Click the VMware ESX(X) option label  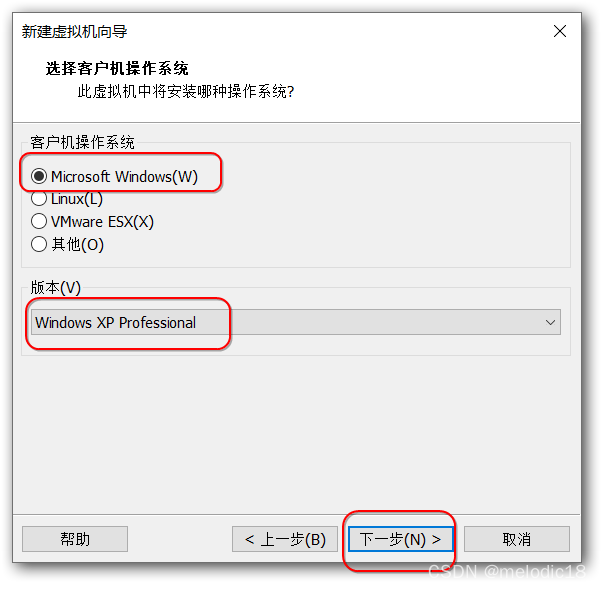click(x=102, y=222)
